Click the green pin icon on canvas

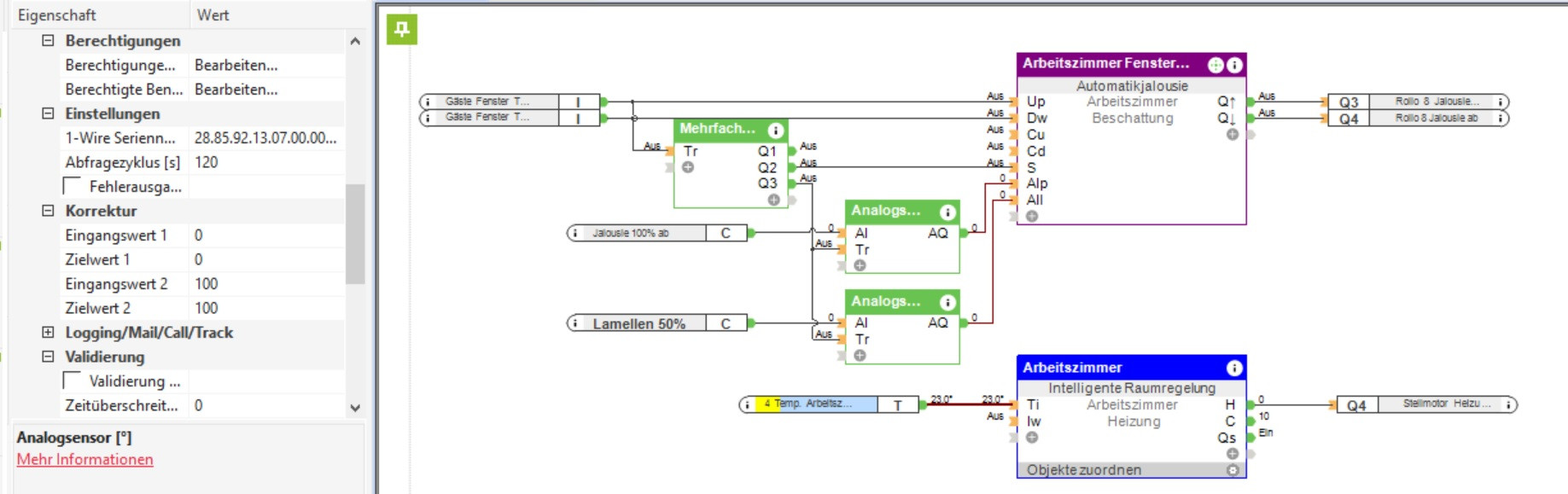coord(402,30)
